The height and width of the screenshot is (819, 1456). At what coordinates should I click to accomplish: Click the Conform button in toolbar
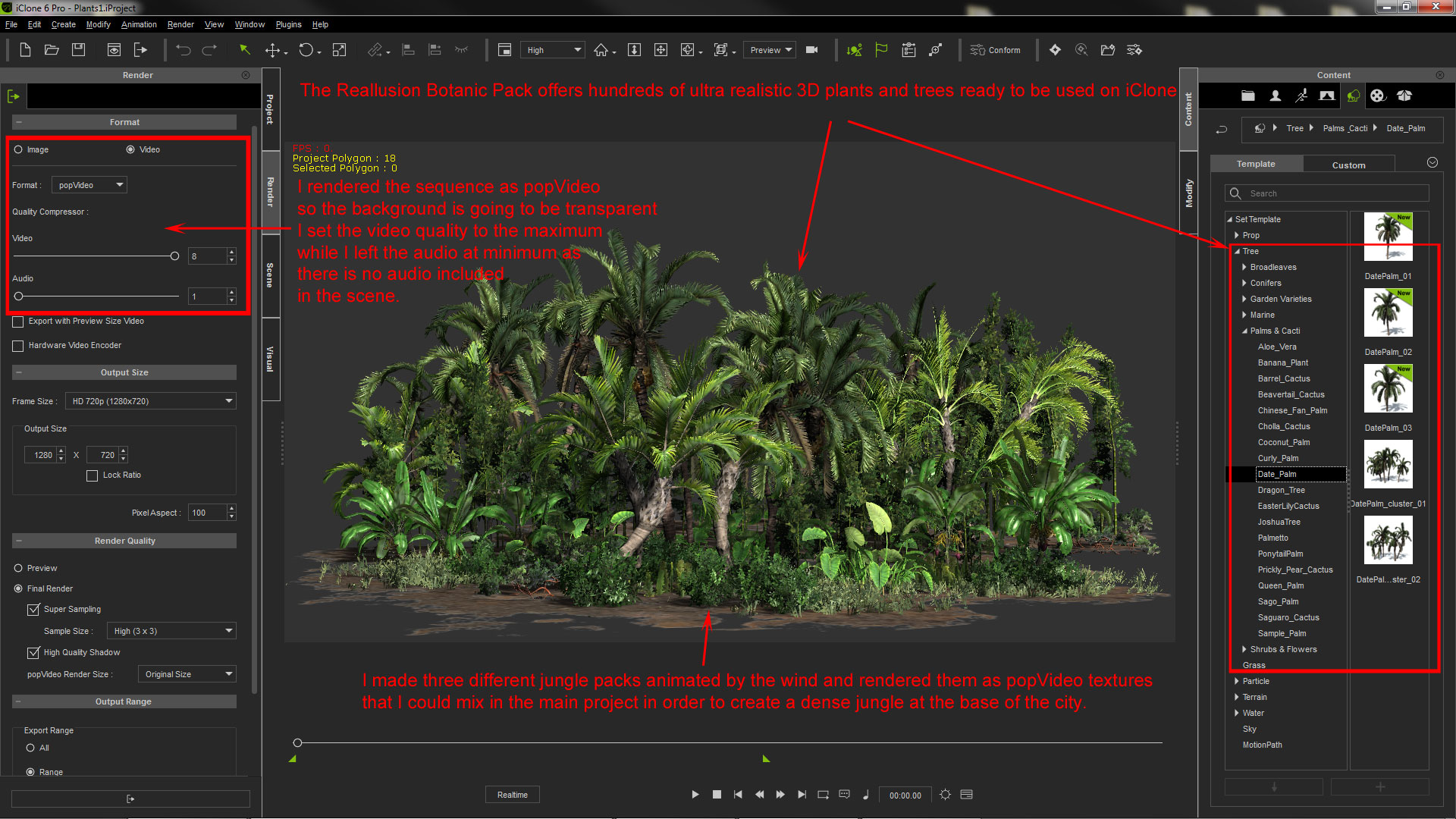[x=995, y=50]
